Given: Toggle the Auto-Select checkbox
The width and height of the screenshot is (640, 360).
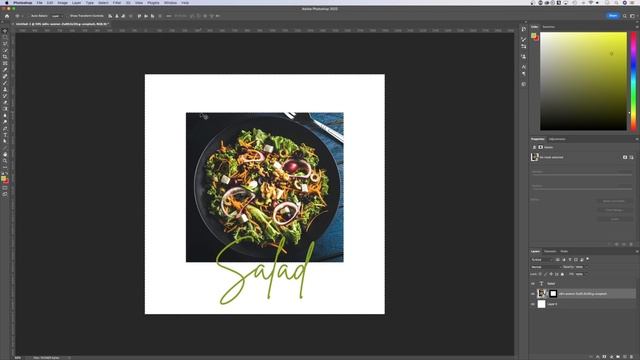Looking at the screenshot, I should tap(29, 16).
